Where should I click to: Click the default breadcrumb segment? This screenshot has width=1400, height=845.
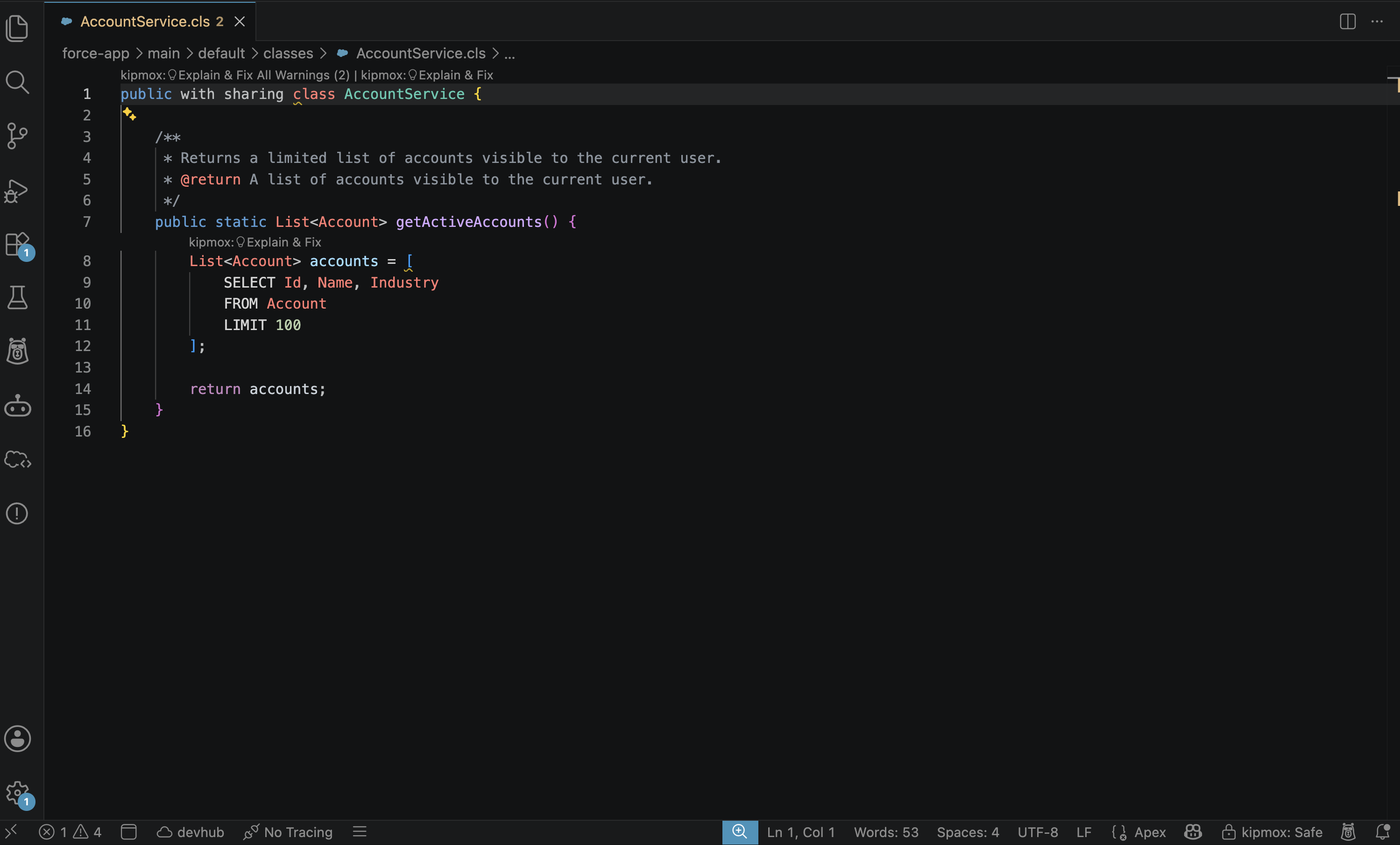(x=221, y=53)
